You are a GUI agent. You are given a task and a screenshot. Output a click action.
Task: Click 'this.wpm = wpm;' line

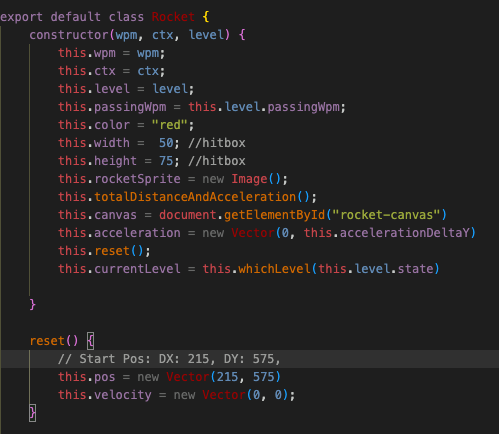tap(112, 53)
